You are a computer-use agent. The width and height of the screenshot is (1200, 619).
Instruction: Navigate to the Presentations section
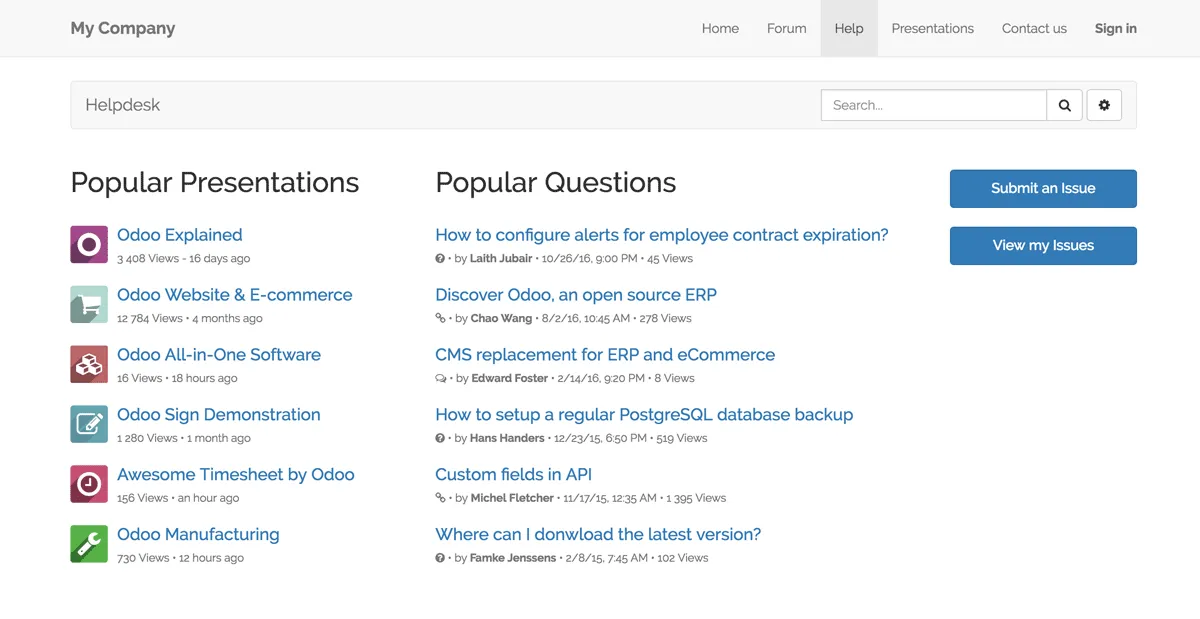(x=932, y=28)
